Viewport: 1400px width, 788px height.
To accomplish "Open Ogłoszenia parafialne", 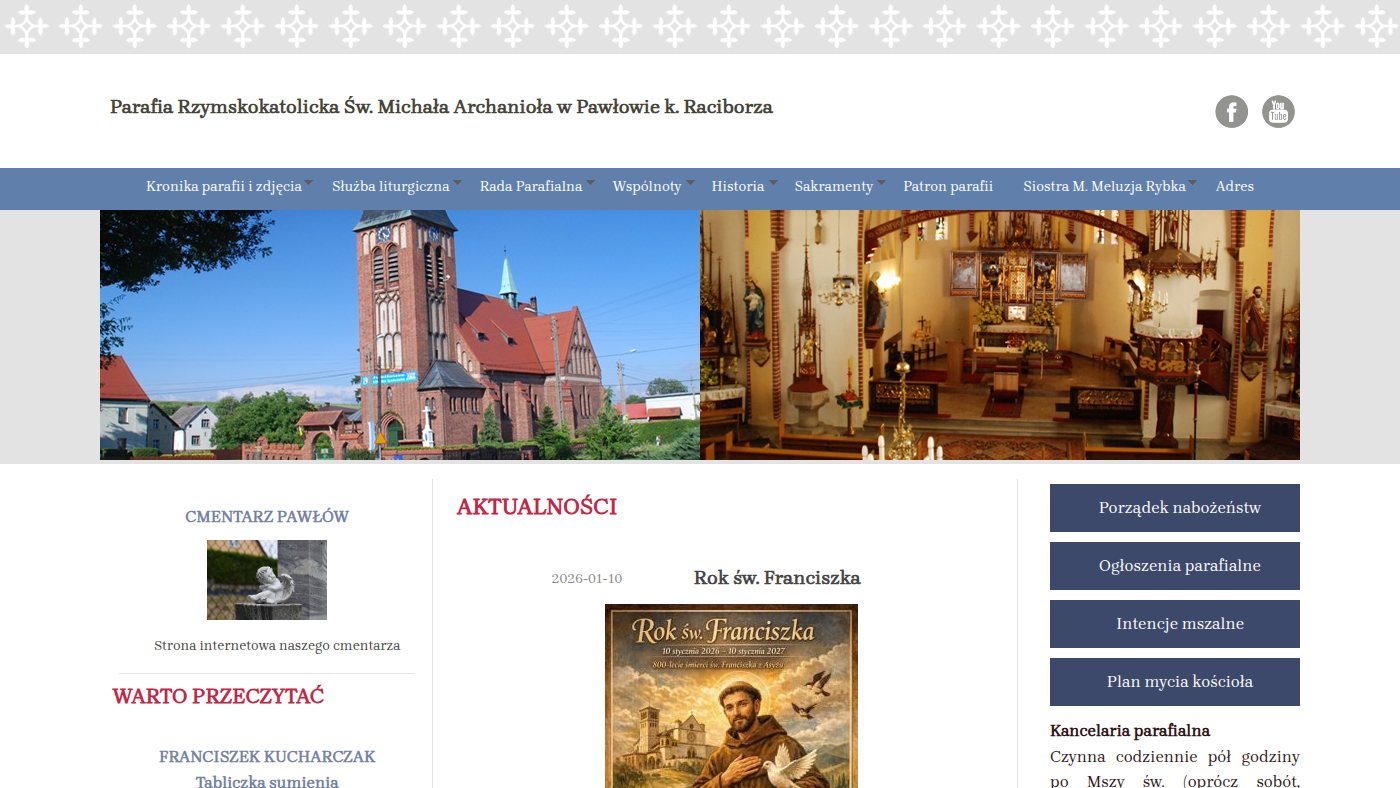I will pyautogui.click(x=1175, y=566).
